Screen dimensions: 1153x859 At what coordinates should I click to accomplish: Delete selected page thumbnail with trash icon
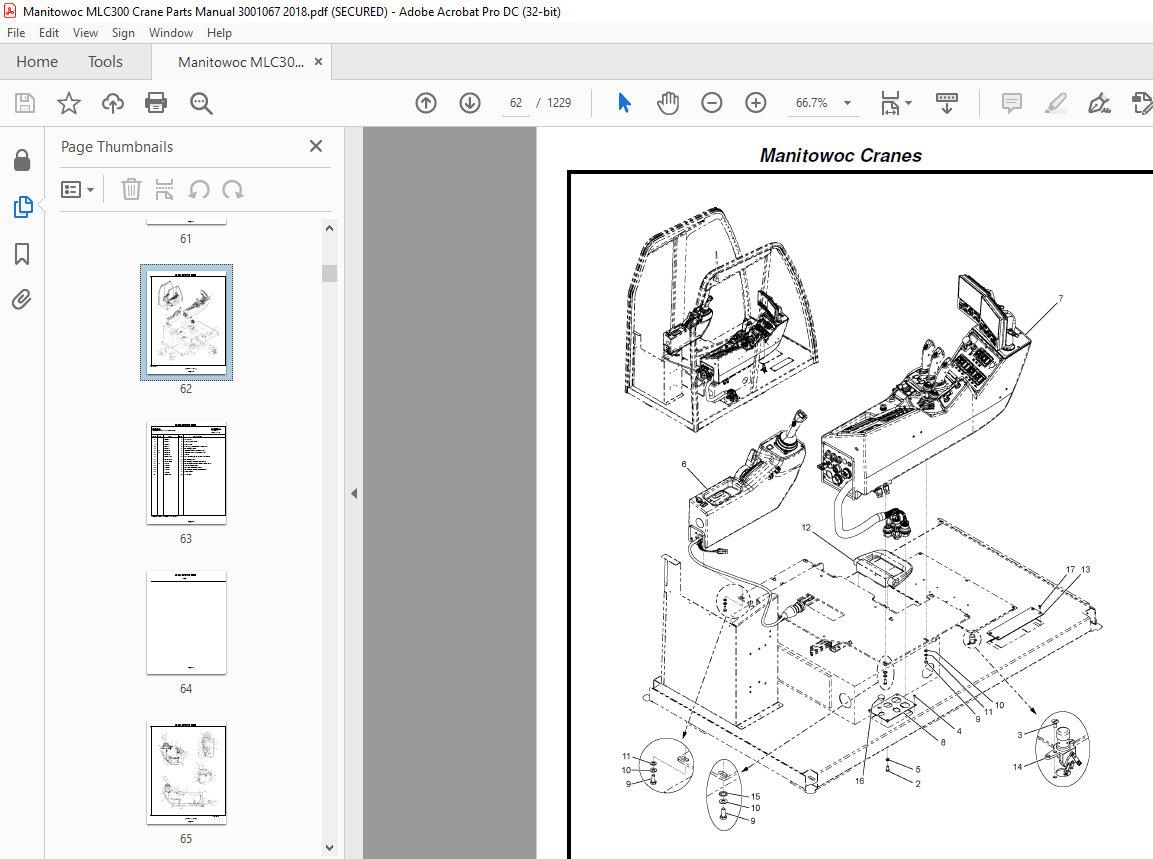(x=131, y=190)
